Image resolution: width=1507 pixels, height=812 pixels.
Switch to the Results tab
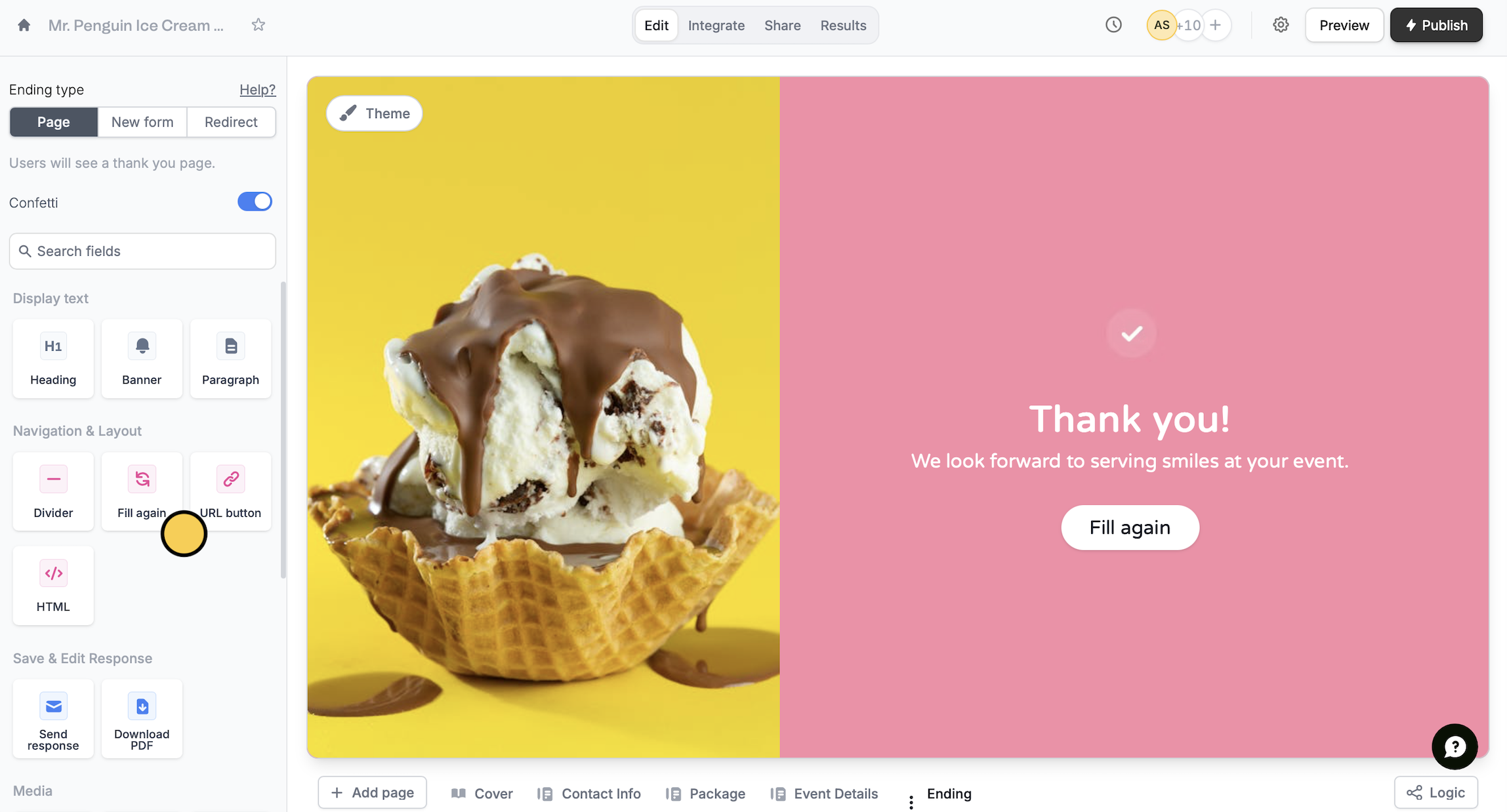pyautogui.click(x=843, y=25)
